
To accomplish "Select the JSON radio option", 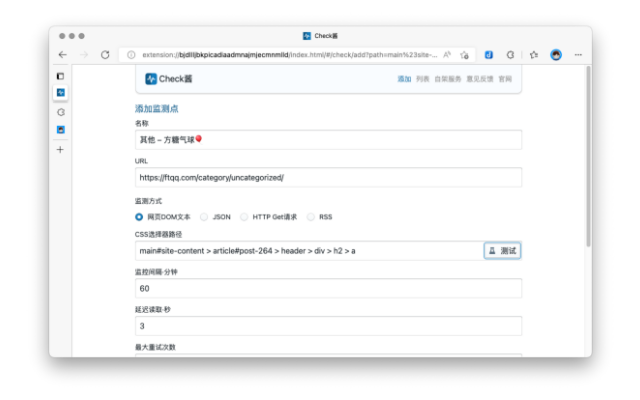I will [x=204, y=217].
